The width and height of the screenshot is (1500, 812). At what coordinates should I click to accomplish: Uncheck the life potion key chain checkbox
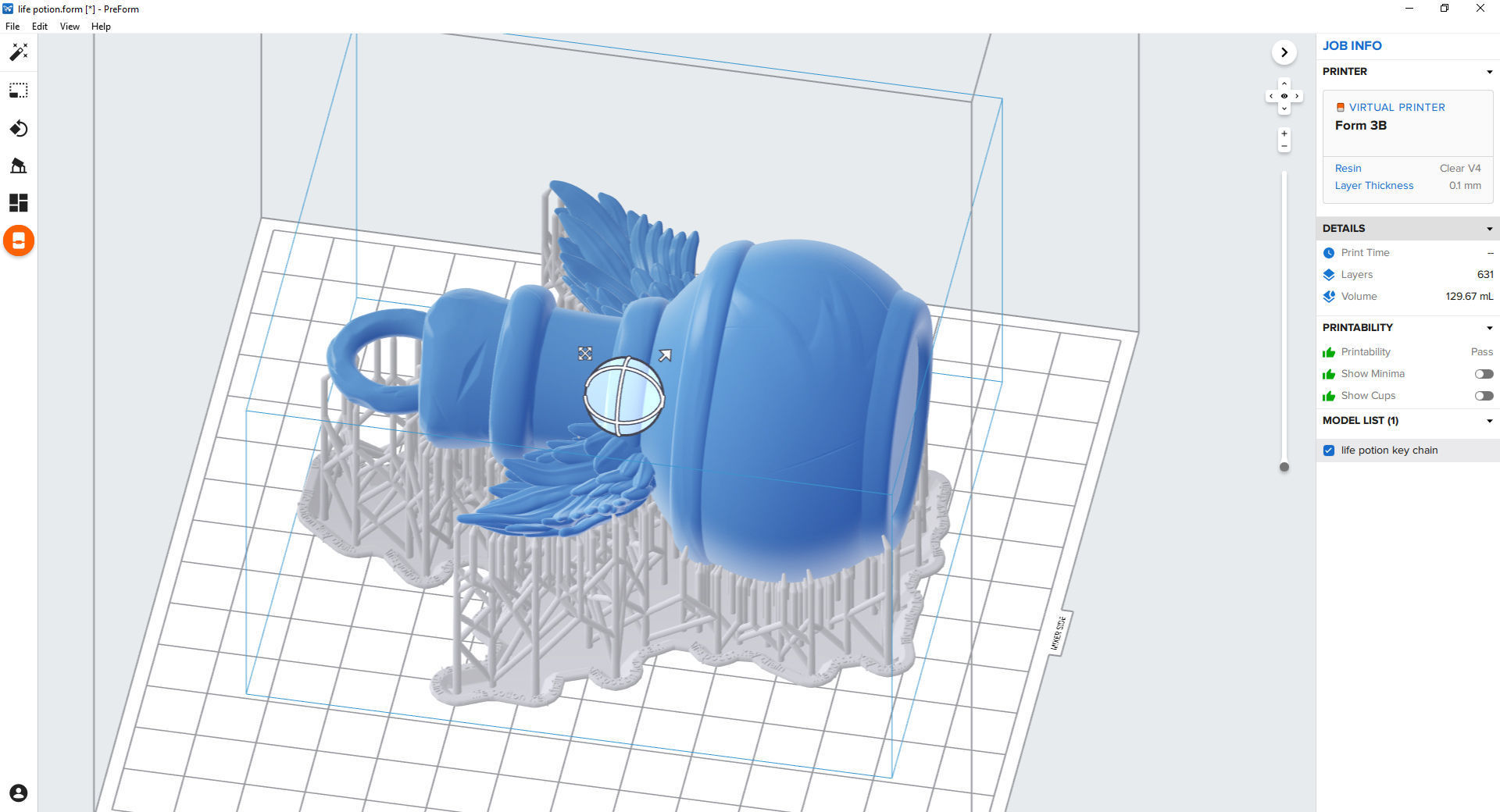pyautogui.click(x=1329, y=451)
